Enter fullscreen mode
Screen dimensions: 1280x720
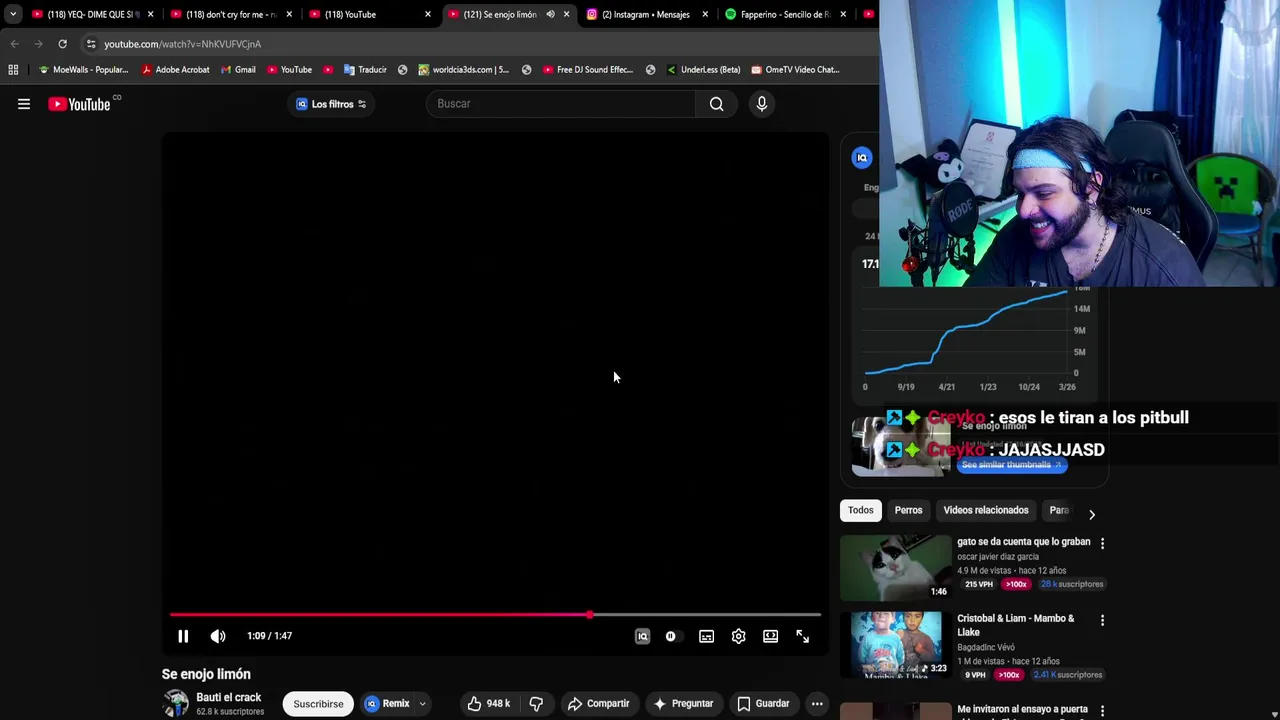pos(802,636)
